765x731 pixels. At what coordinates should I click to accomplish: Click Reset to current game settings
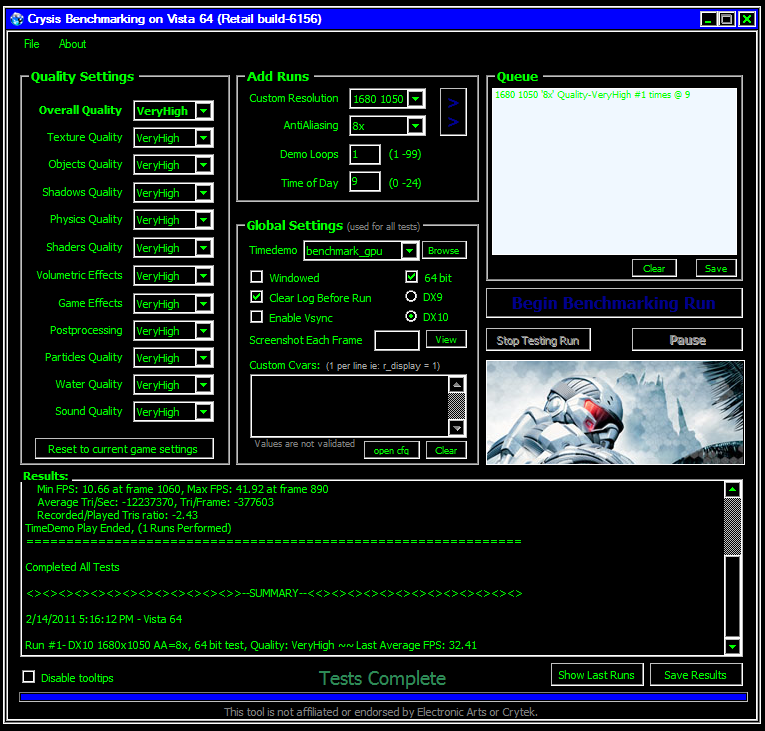pyautogui.click(x=124, y=448)
